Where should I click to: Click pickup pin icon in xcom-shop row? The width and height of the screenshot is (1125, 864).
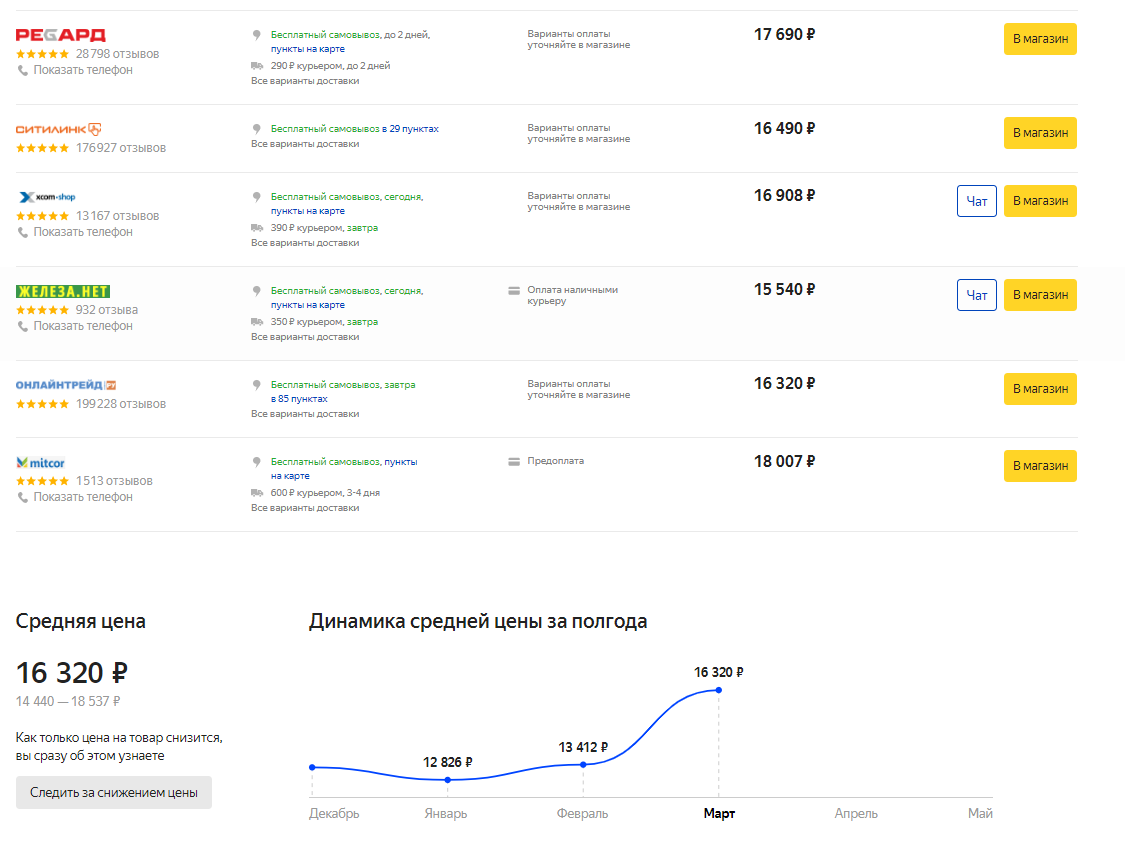pos(256,197)
